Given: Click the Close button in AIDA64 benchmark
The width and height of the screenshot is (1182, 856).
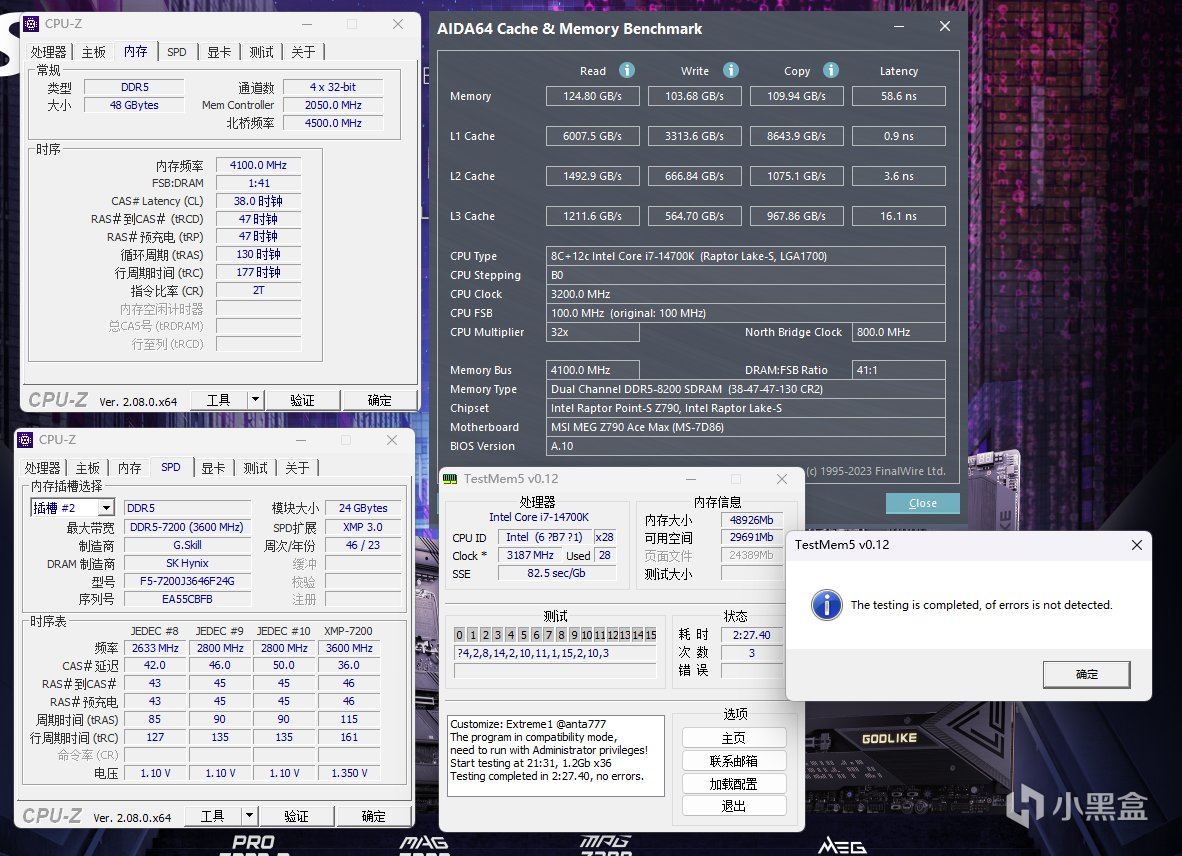Looking at the screenshot, I should [923, 503].
